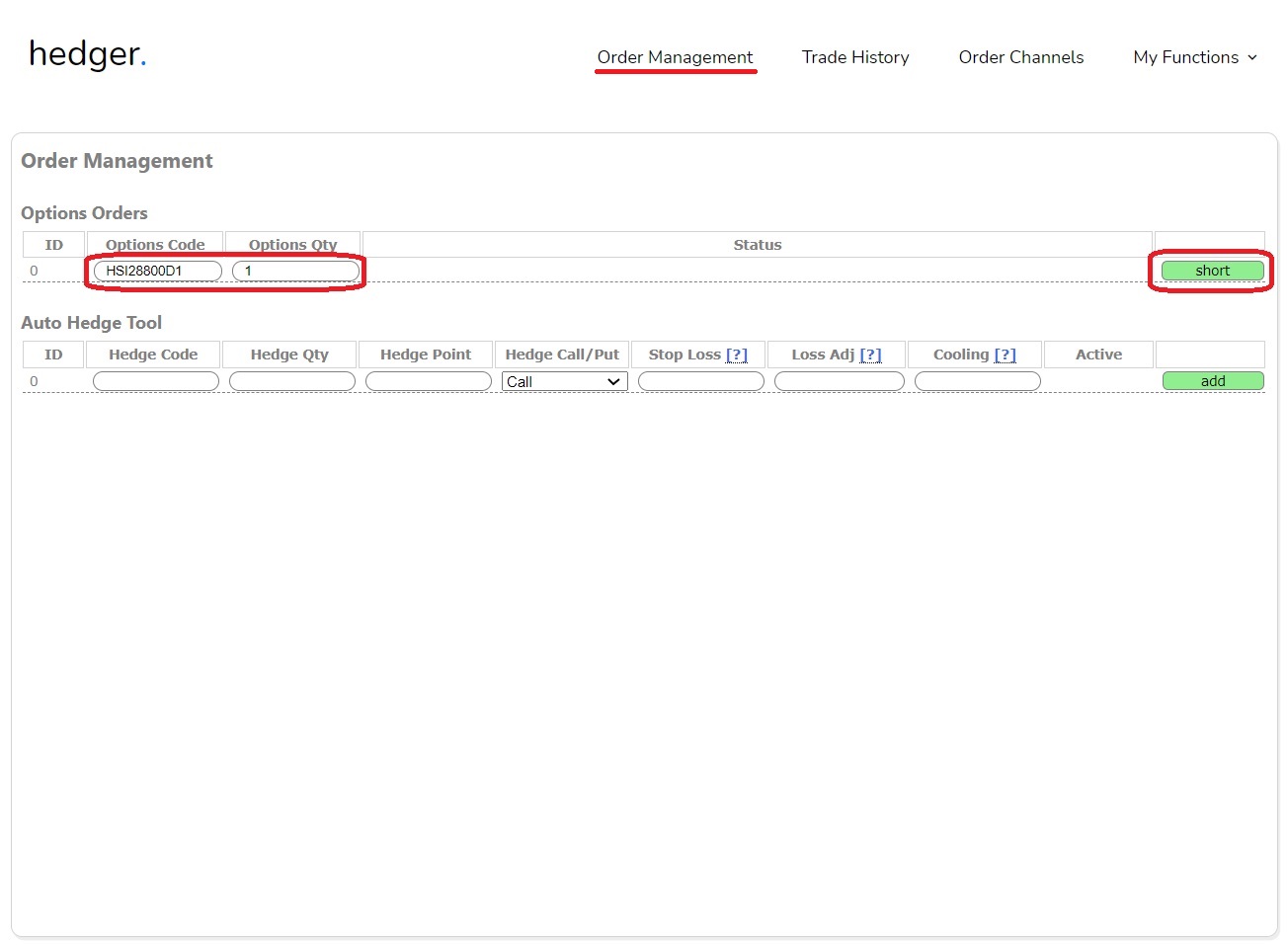Open the Order Channels page
The height and width of the screenshot is (946, 1288).
tap(1020, 57)
